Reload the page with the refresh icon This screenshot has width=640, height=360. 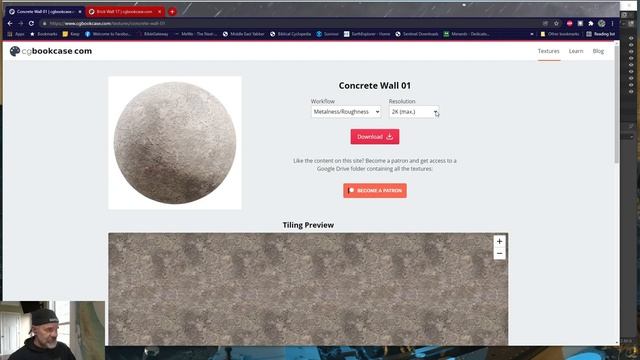[x=31, y=24]
